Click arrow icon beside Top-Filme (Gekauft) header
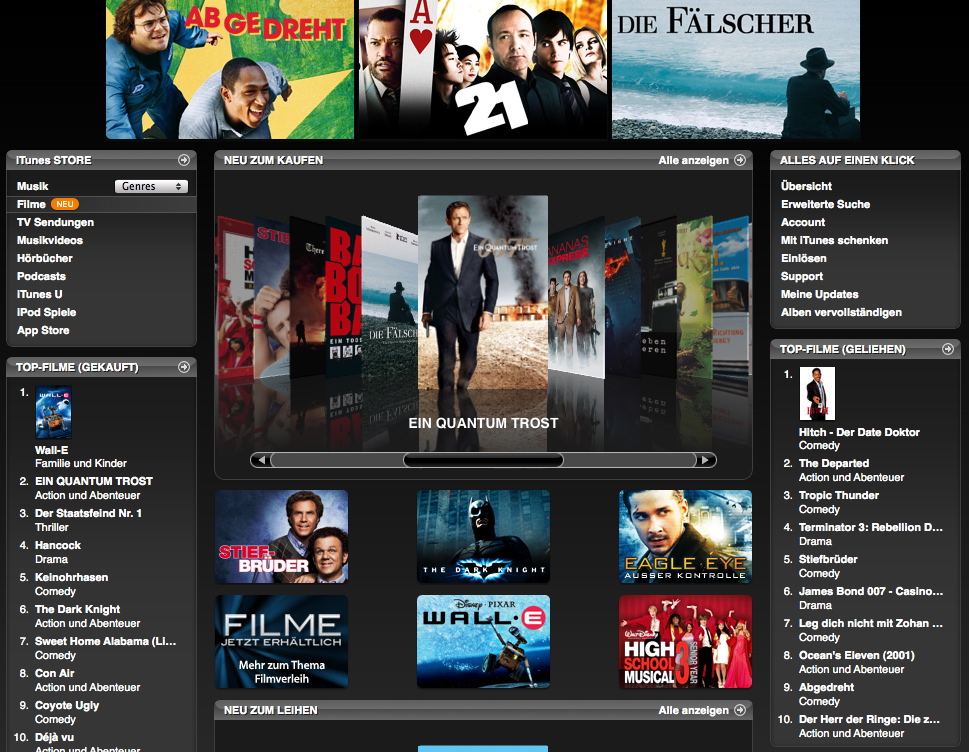The image size is (969, 752). click(x=184, y=367)
